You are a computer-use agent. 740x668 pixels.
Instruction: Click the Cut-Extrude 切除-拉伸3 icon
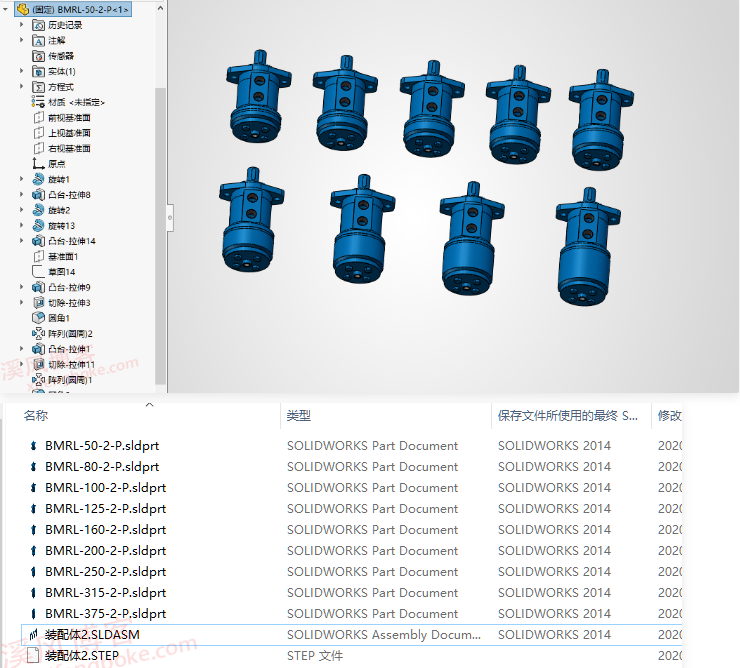pos(38,303)
